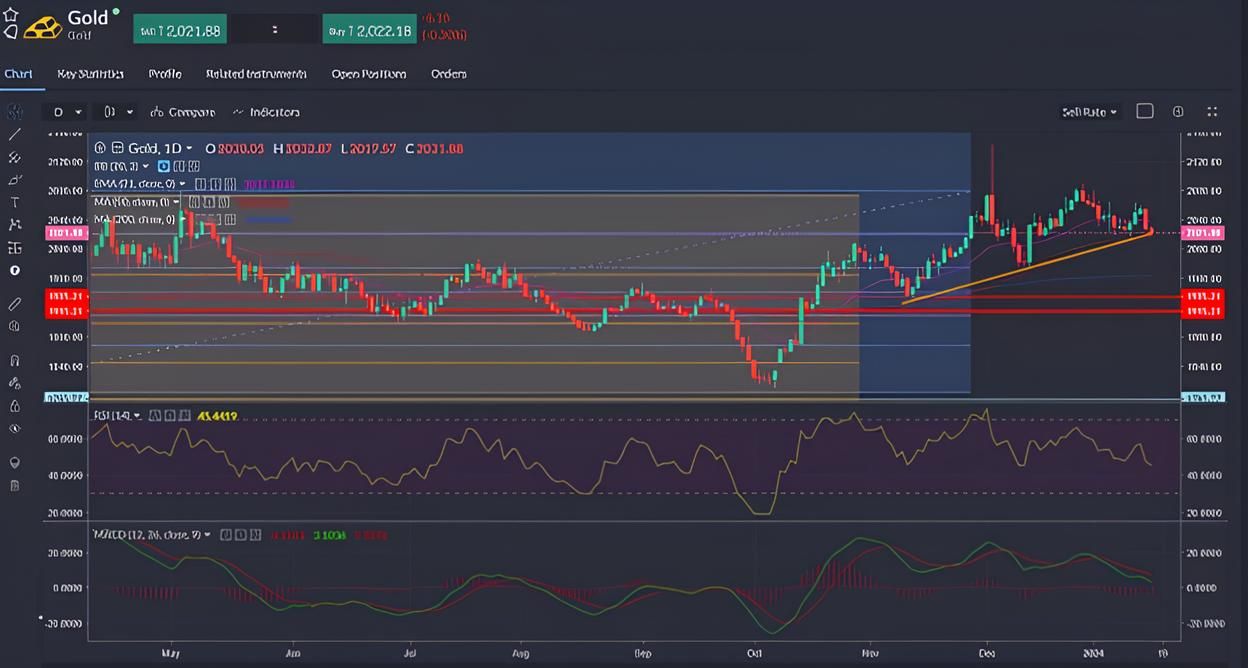The height and width of the screenshot is (668, 1248).
Task: Open the Indicators menu button
Action: [x=266, y=112]
